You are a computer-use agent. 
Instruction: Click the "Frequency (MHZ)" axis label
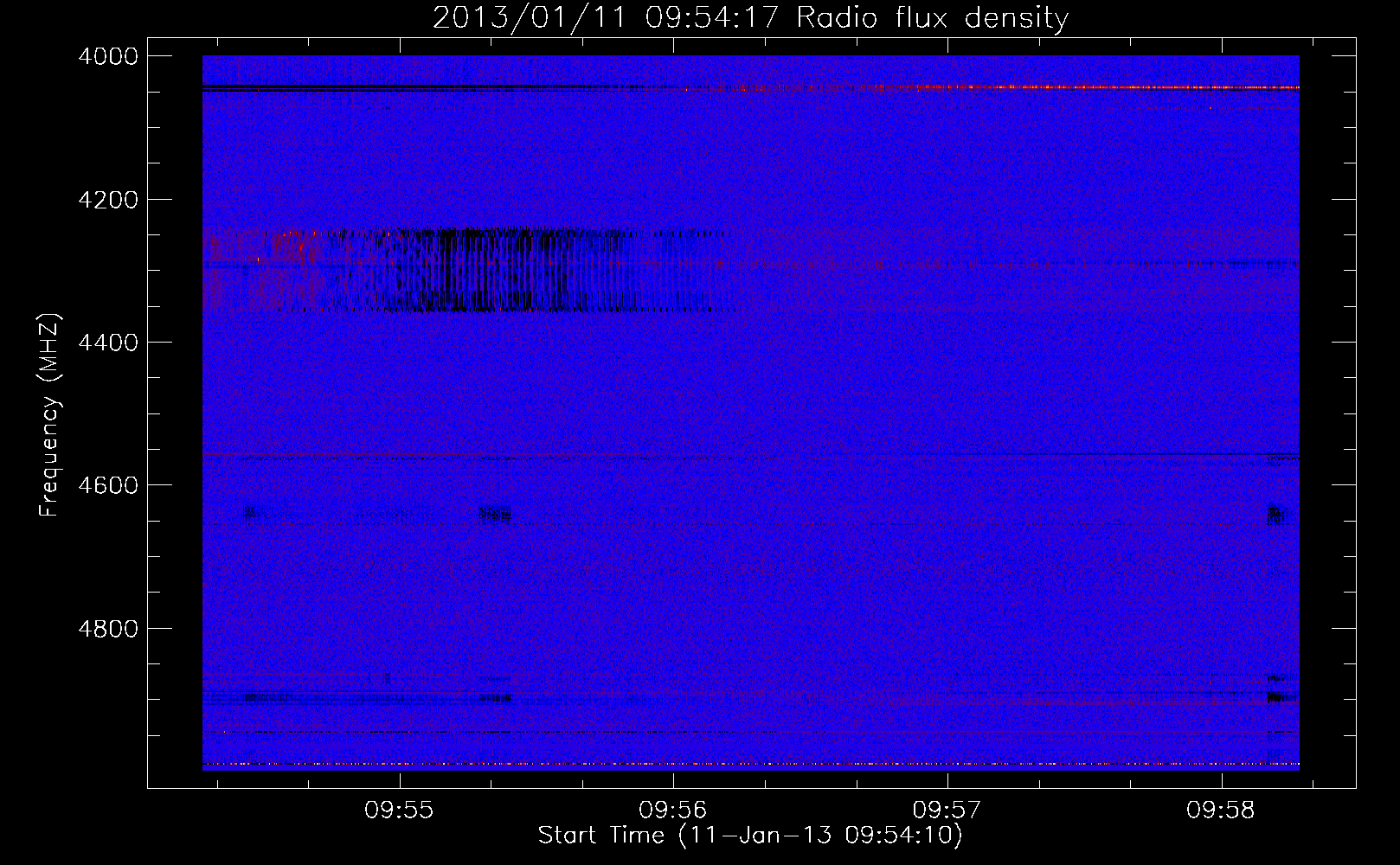coord(49,415)
